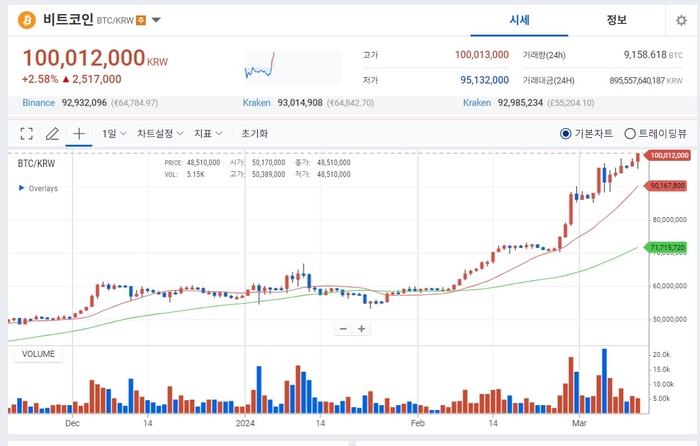Zoom in chart with plus button
Viewport: 700px width, 446px height.
click(362, 329)
